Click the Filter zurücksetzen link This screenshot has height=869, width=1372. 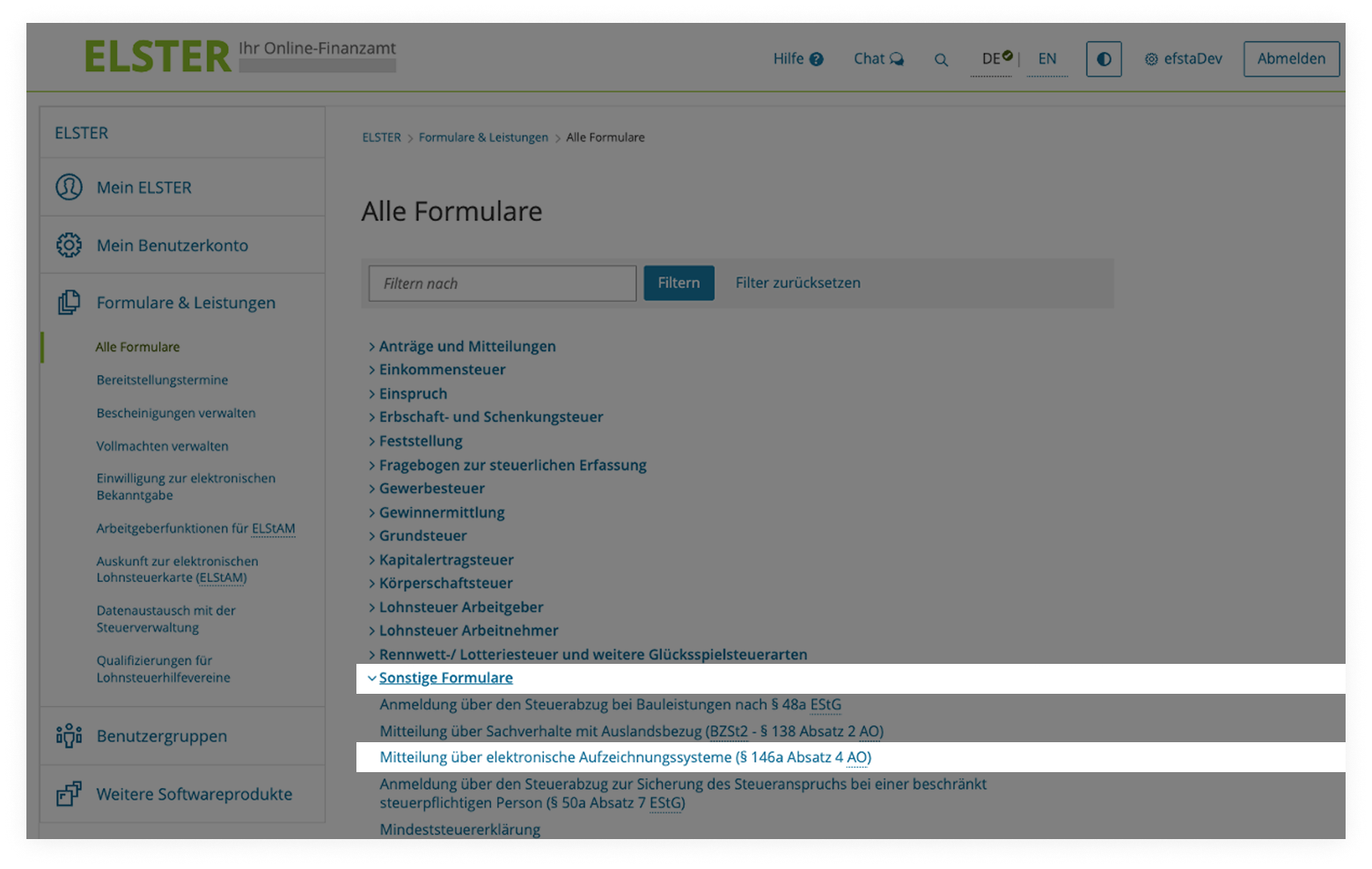[797, 283]
